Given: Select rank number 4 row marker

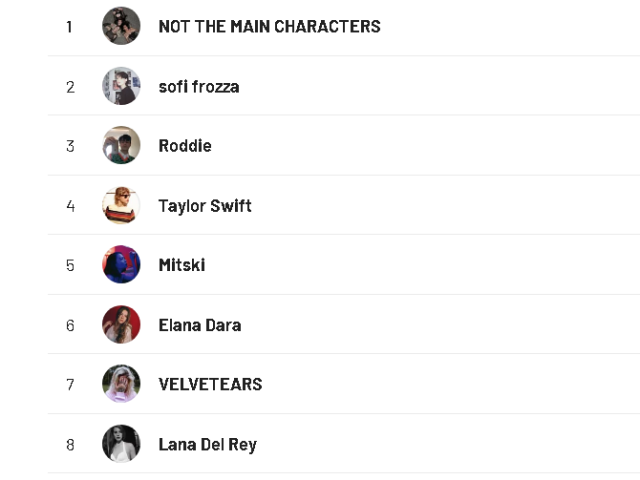Looking at the screenshot, I should pyautogui.click(x=70, y=206).
